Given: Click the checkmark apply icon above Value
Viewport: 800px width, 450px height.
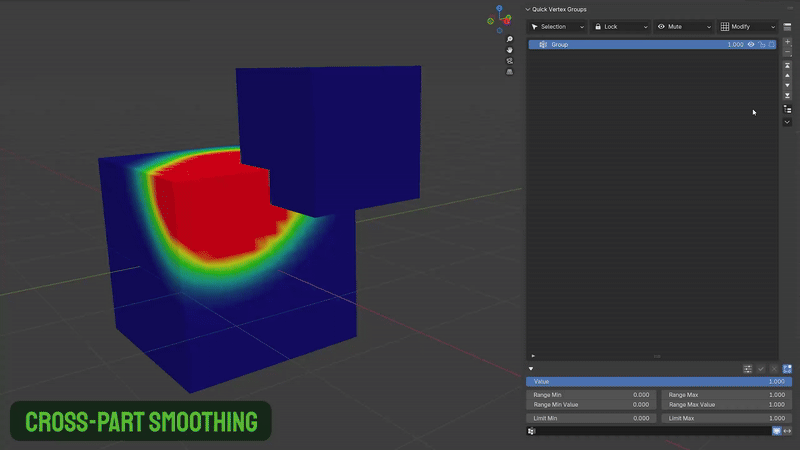Looking at the screenshot, I should point(761,368).
